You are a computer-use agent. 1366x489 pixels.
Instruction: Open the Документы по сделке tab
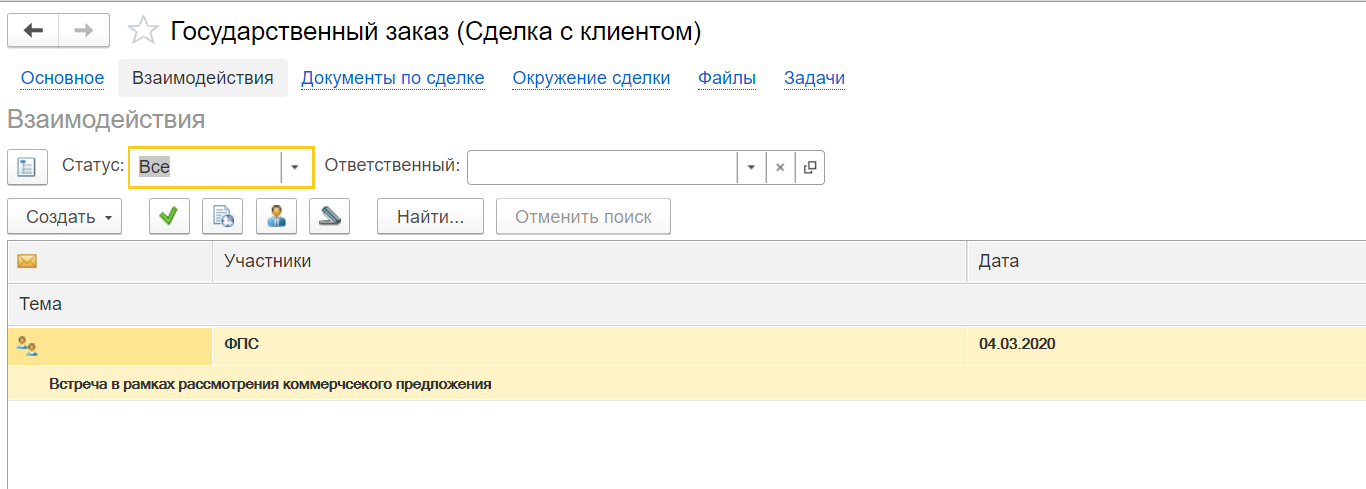[392, 78]
